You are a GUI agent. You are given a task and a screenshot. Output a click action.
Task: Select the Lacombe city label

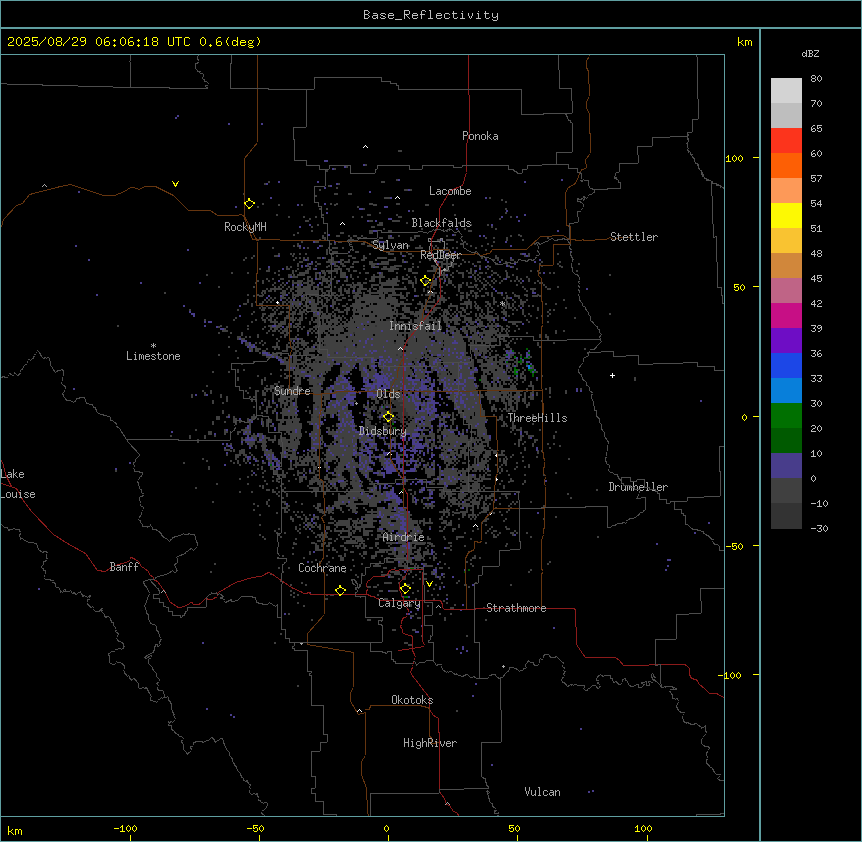(x=450, y=191)
